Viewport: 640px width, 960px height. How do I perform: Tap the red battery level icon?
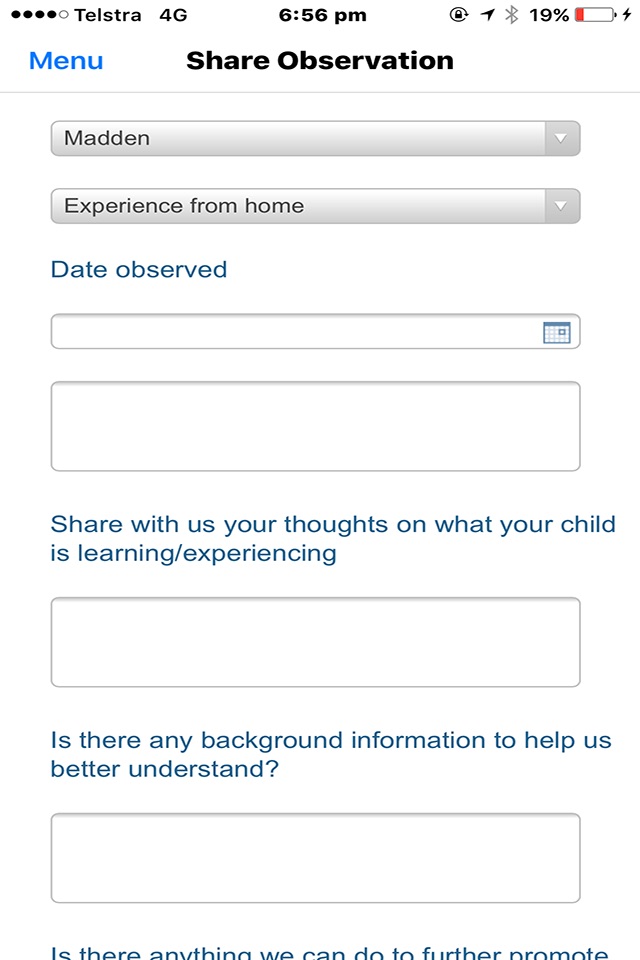(595, 15)
